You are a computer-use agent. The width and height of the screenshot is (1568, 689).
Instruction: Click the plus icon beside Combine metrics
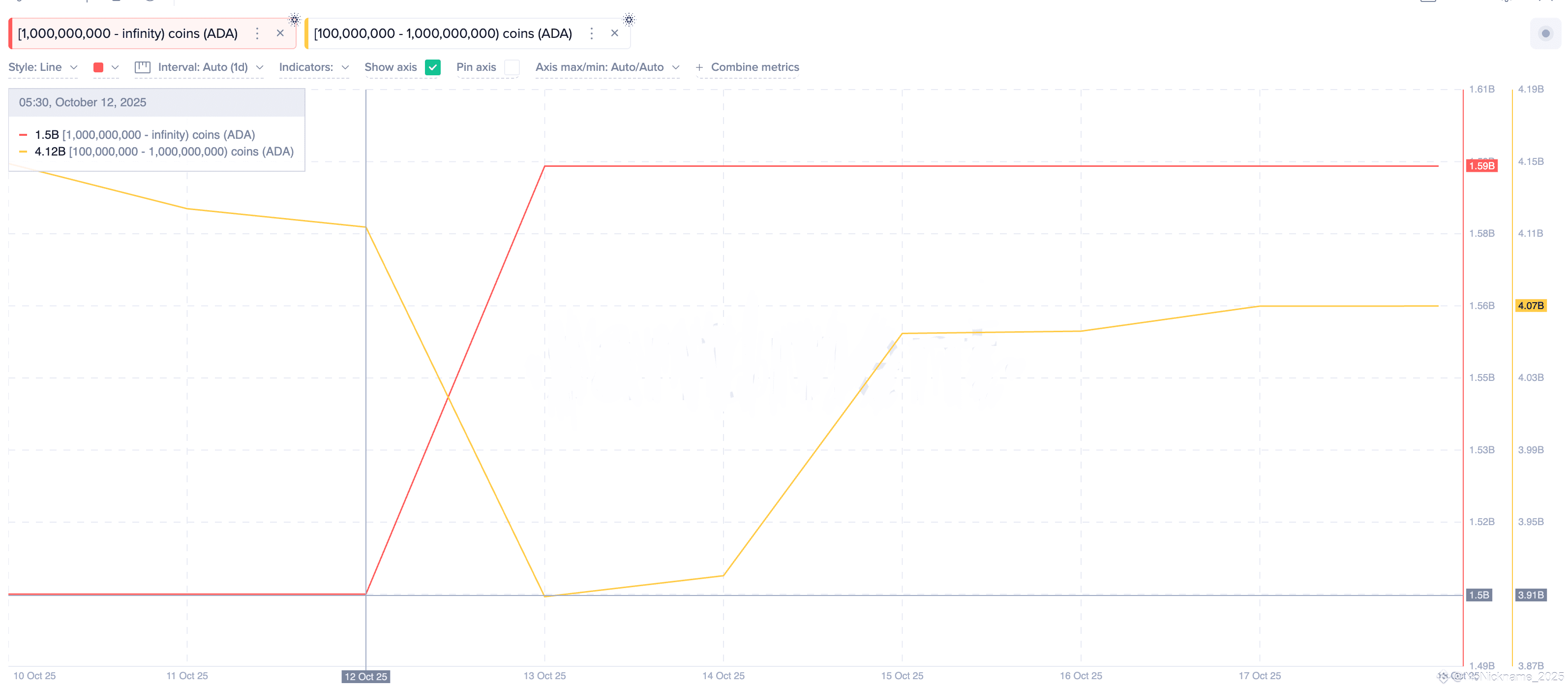pyautogui.click(x=699, y=67)
